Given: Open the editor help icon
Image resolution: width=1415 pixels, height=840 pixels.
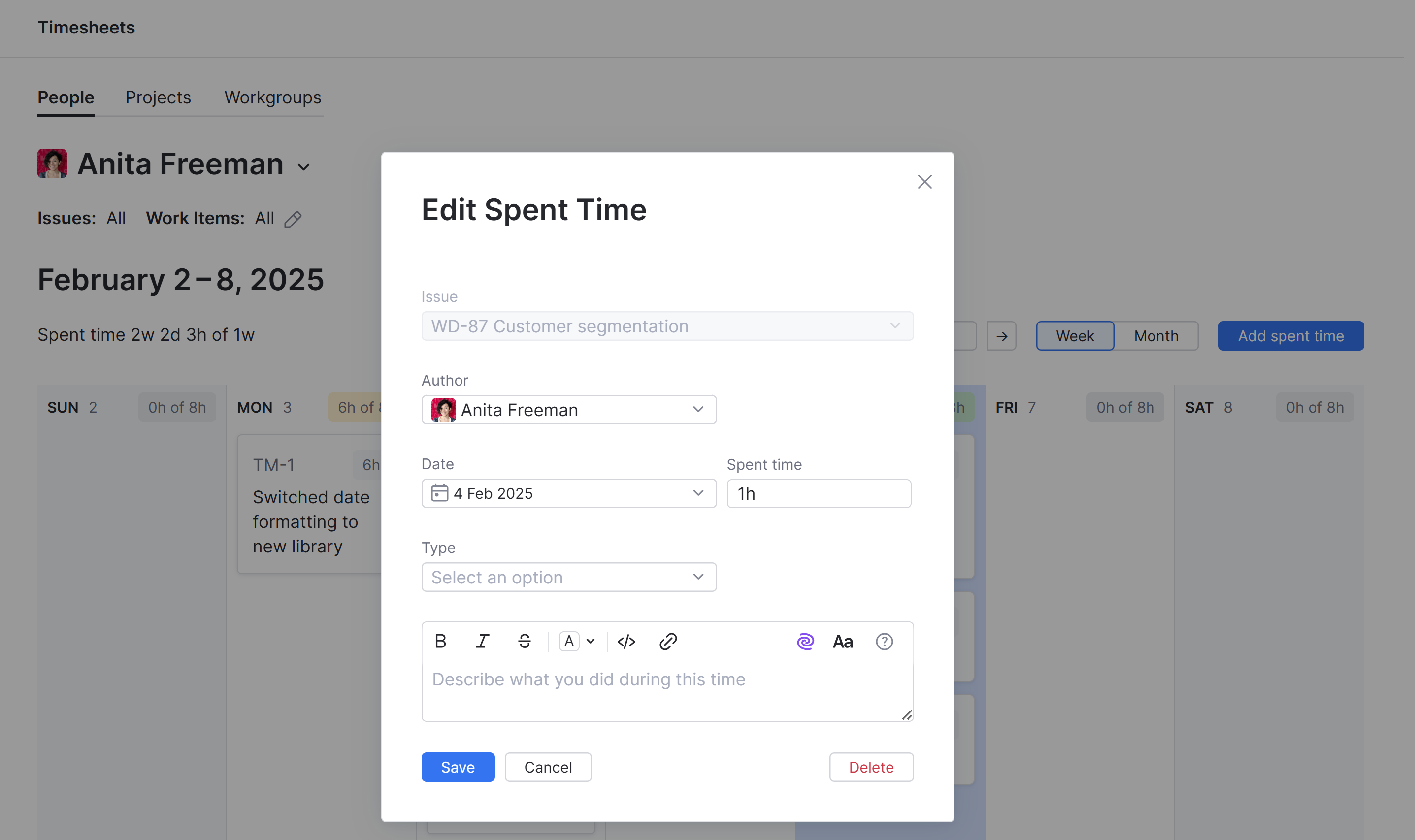Looking at the screenshot, I should 884,641.
